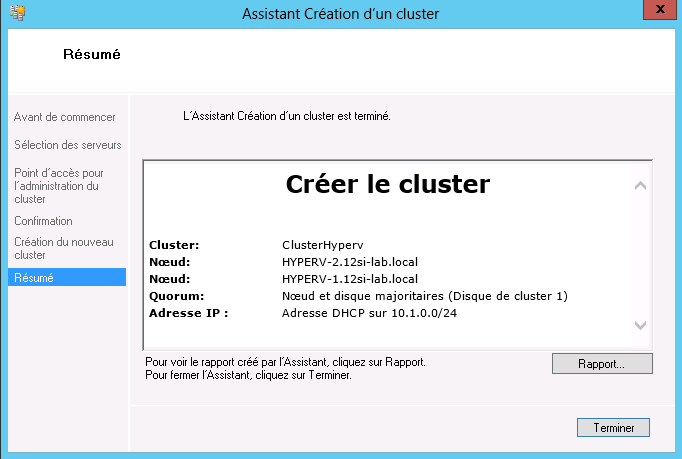This screenshot has height=459, width=682.
Task: Select Sélection des serveurs step
Action: click(68, 145)
